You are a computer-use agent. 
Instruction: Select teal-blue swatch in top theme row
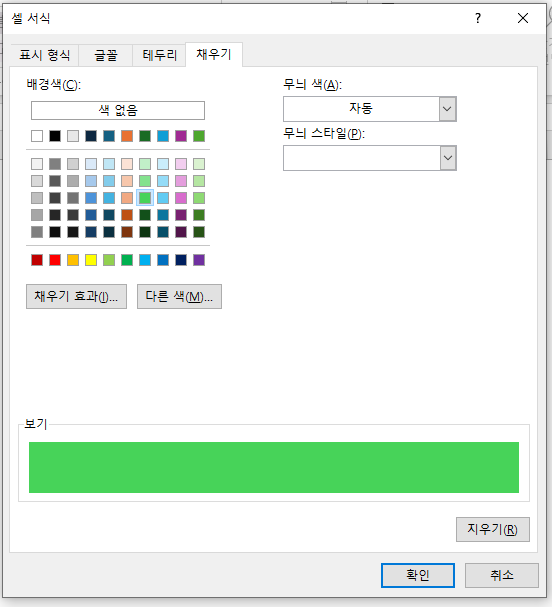(109, 136)
